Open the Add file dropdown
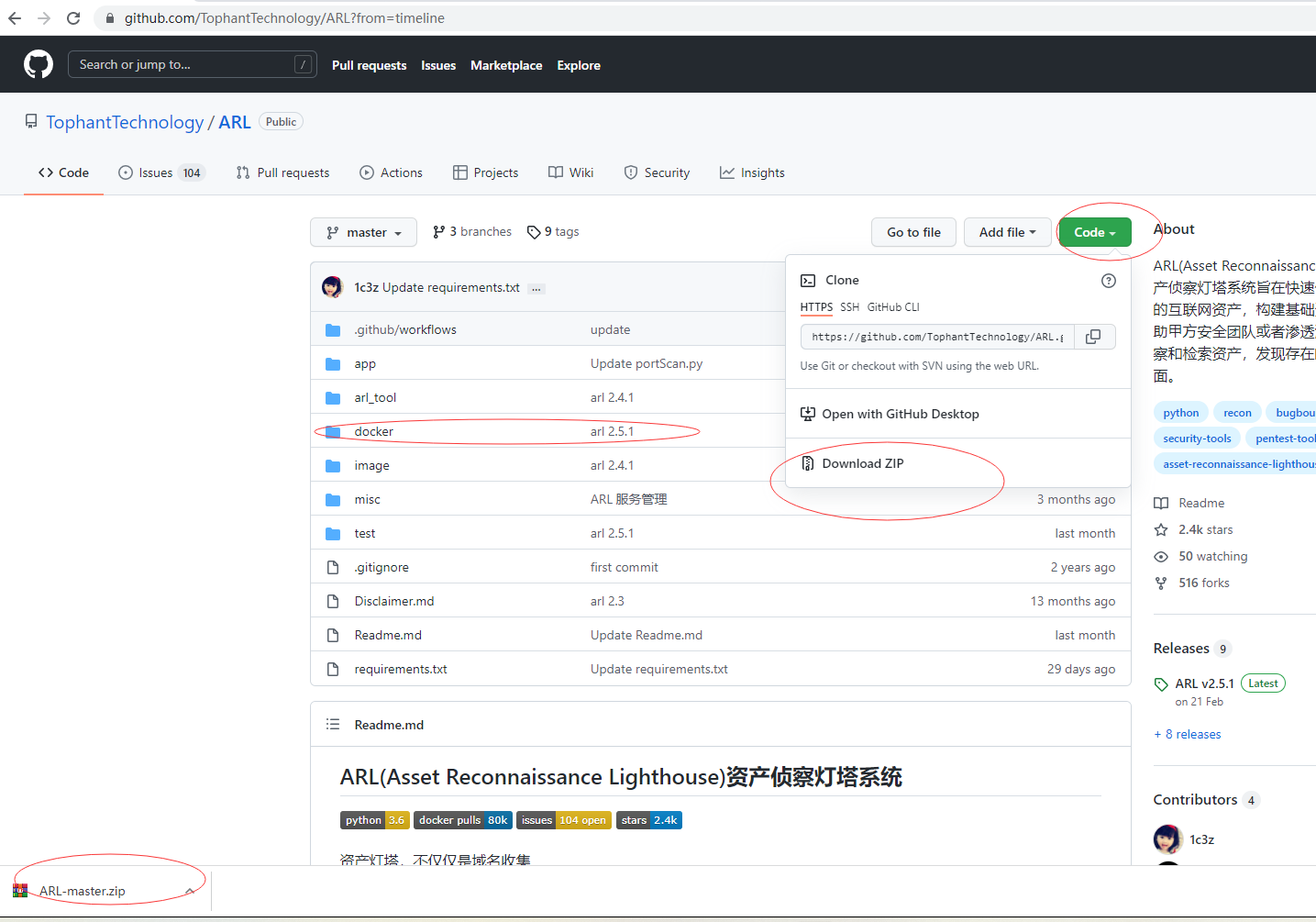This screenshot has height=922, width=1316. tap(1007, 232)
